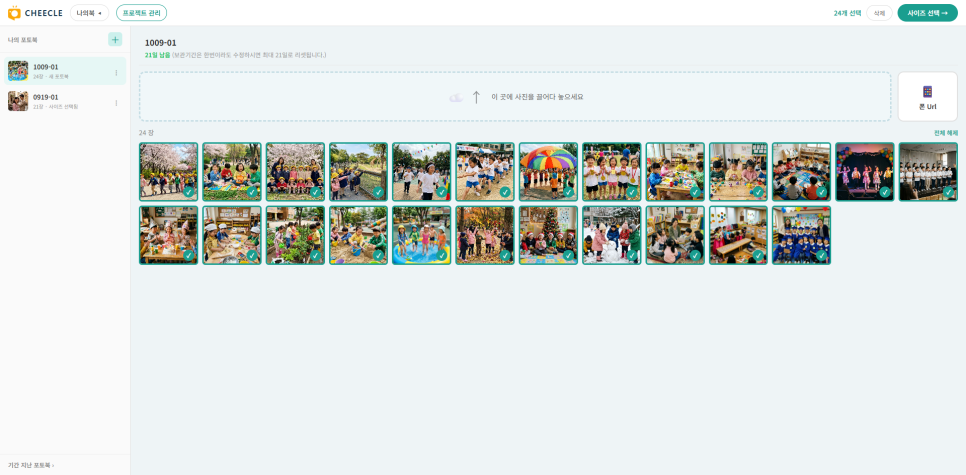
Task: Open the sandbox play photo
Action: click(359, 235)
